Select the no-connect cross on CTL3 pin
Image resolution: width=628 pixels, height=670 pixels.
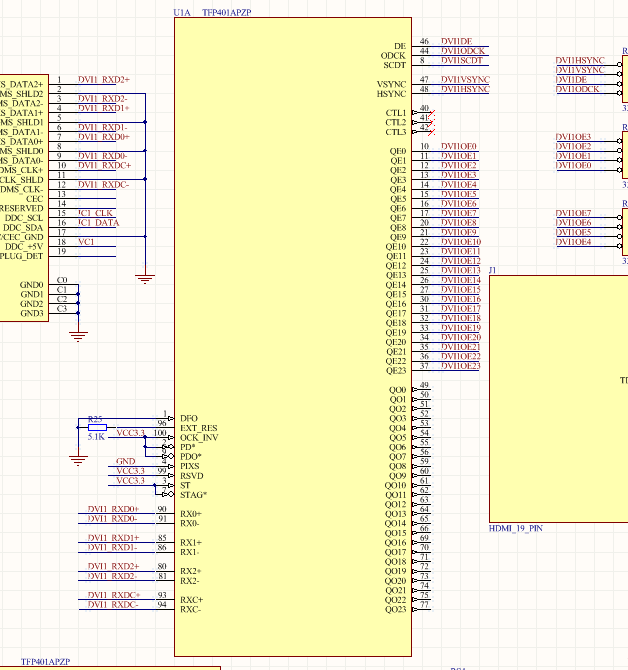pos(431,132)
